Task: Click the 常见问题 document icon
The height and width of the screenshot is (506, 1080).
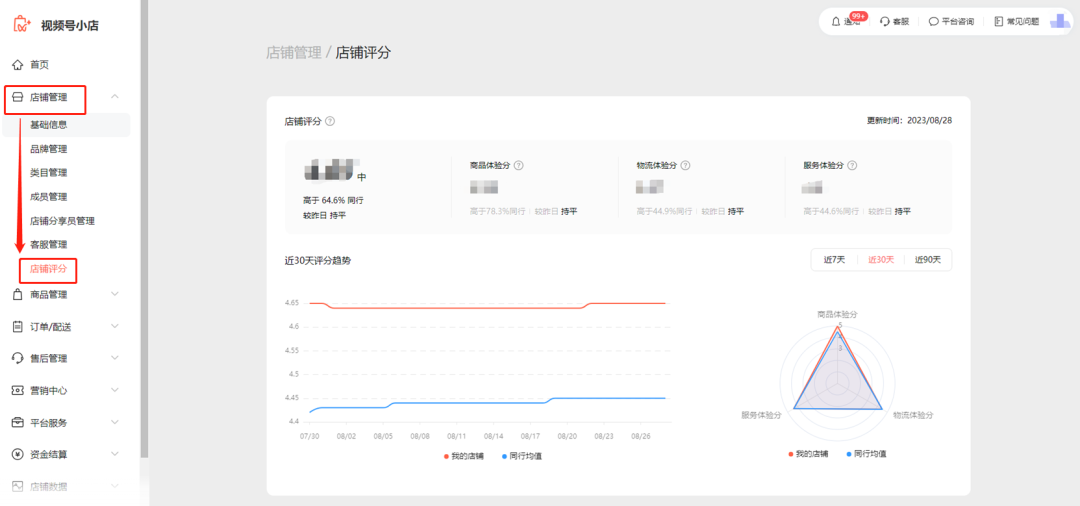Action: point(999,21)
